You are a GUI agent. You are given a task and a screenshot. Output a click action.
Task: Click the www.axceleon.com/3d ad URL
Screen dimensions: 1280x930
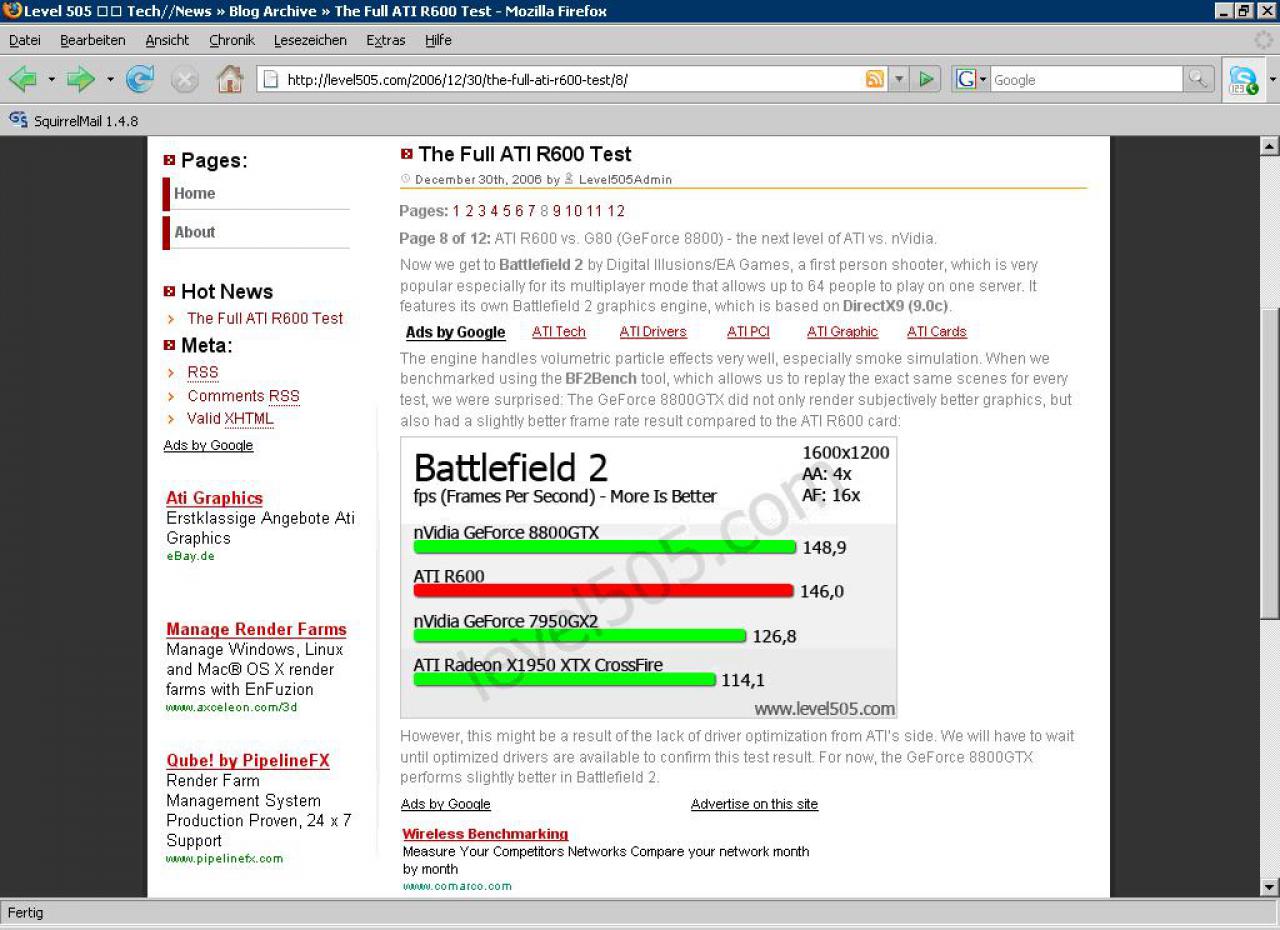(x=231, y=708)
